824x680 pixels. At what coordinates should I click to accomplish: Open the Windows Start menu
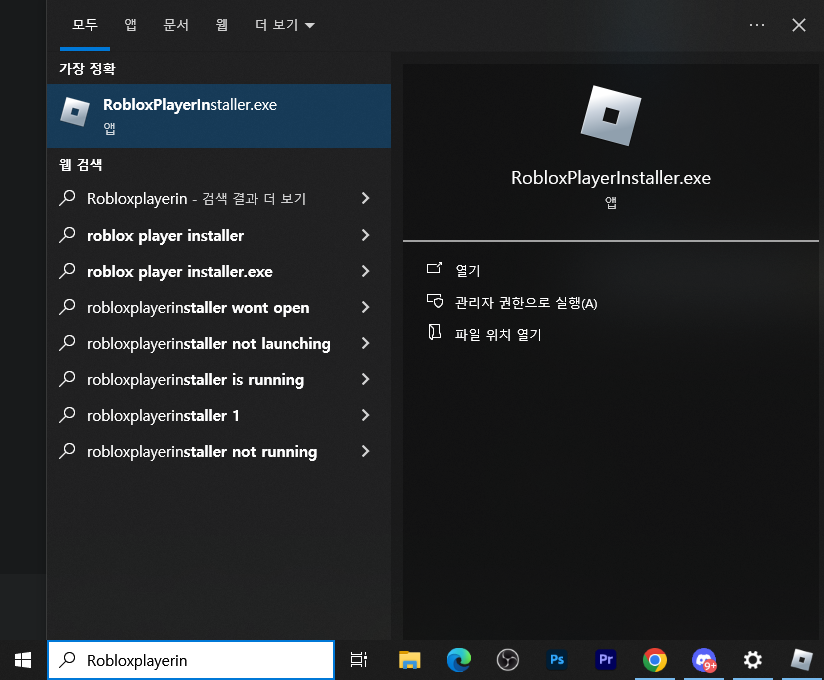click(23, 660)
